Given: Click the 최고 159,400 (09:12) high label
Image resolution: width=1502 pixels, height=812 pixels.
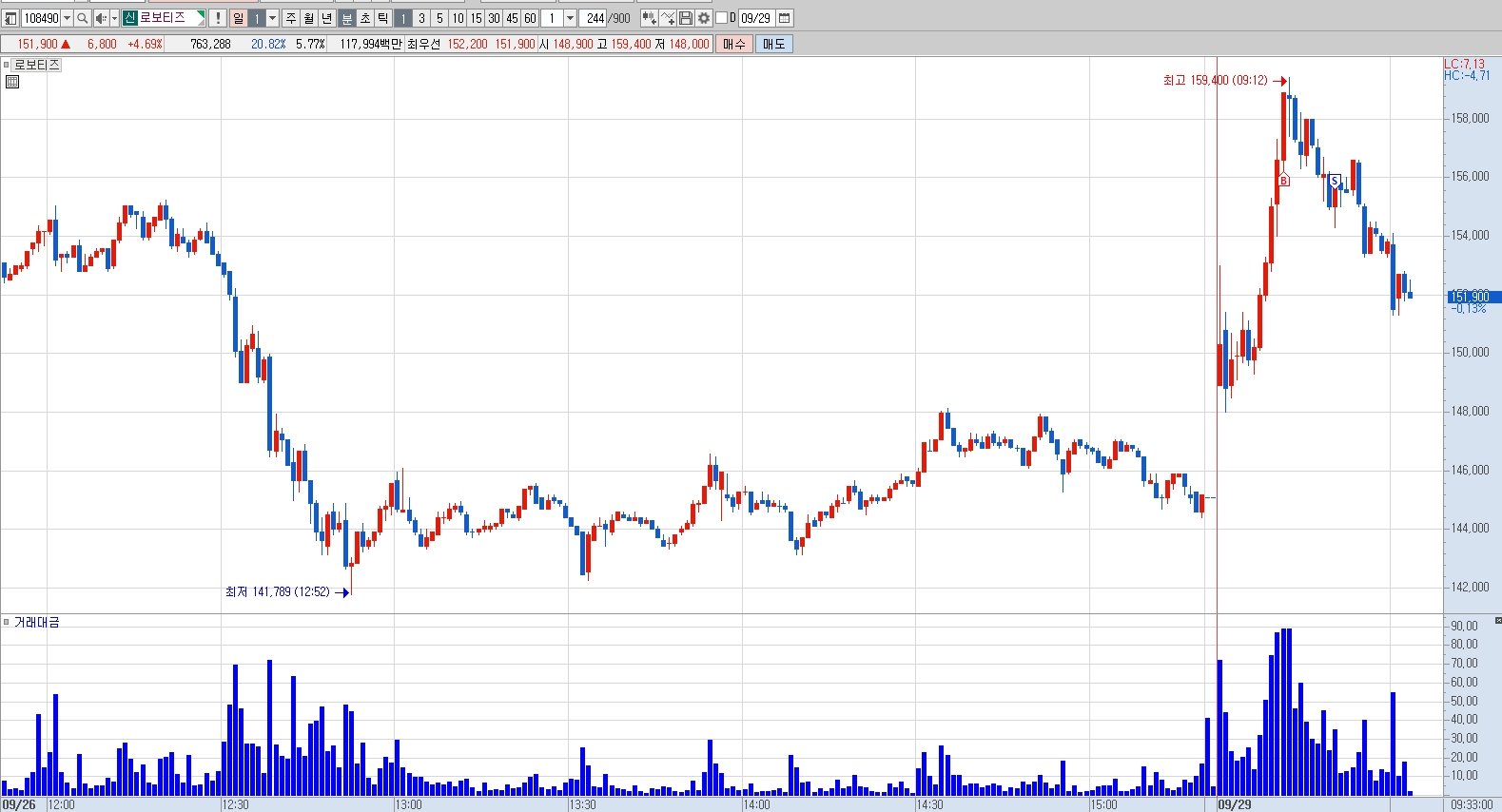Looking at the screenshot, I should coord(1215,81).
